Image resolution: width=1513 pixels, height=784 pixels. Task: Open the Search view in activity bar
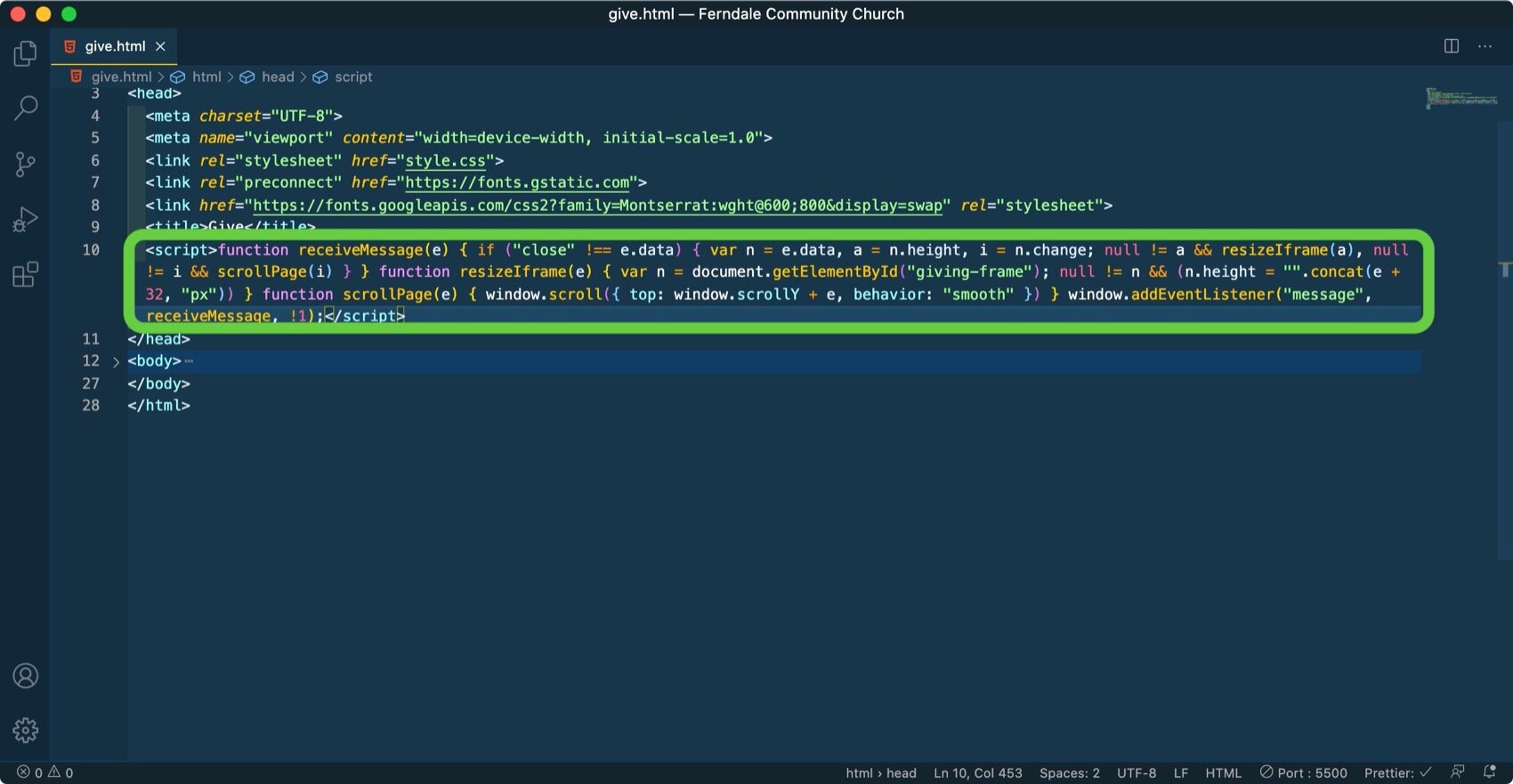[x=26, y=109]
